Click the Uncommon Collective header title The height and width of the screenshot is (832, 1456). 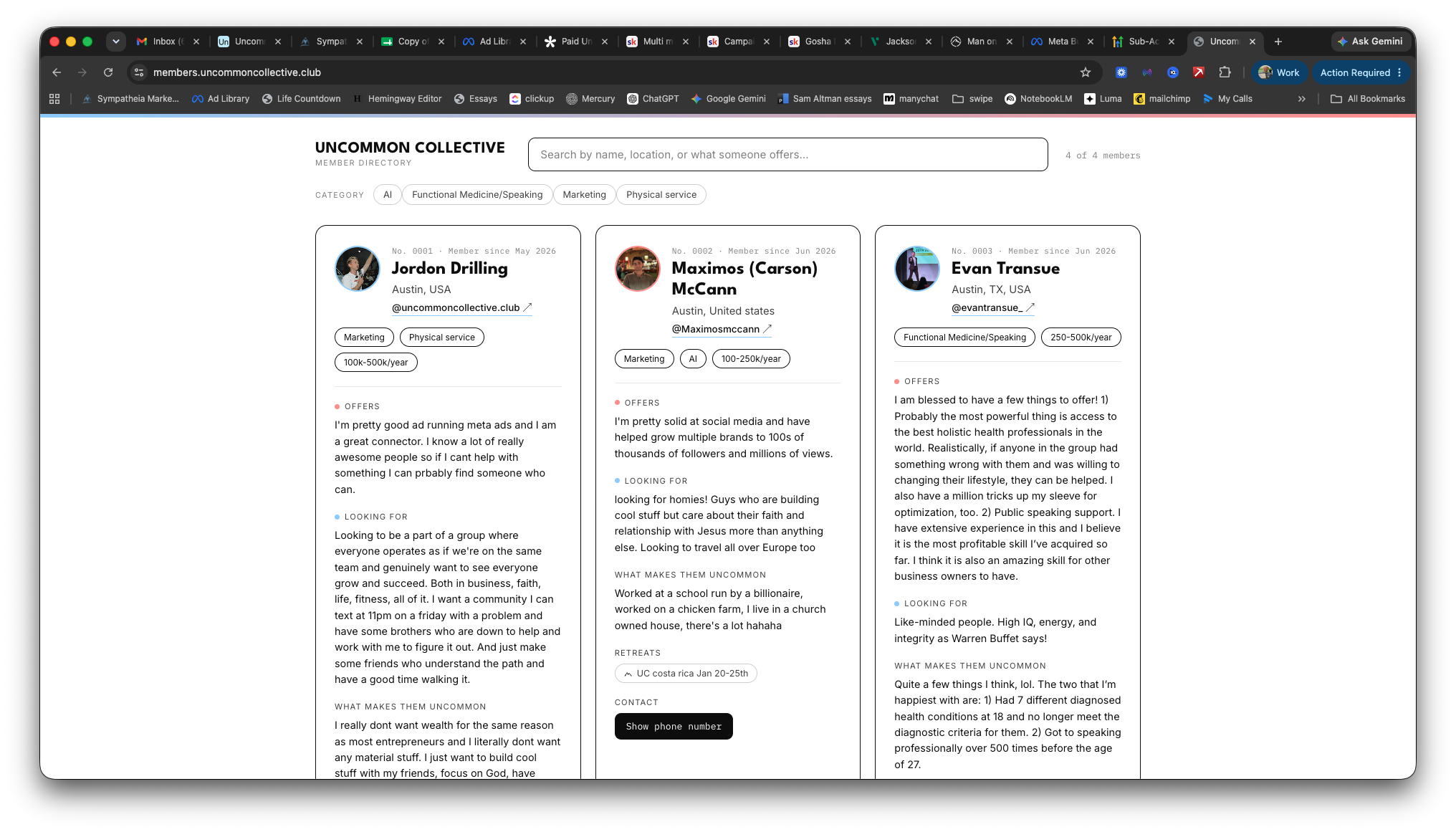410,148
